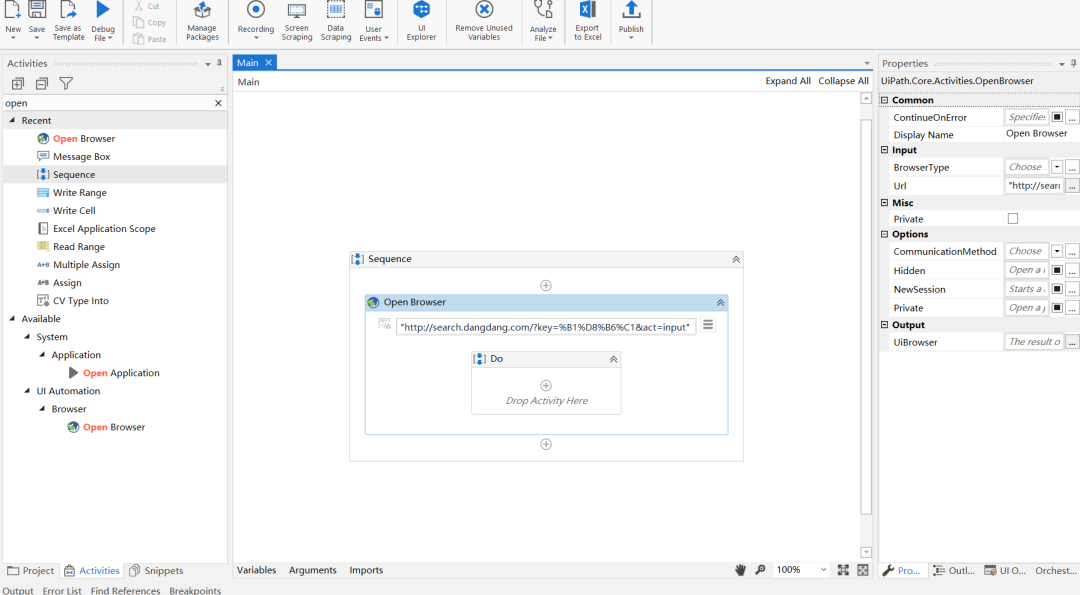The height and width of the screenshot is (595, 1080).
Task: Collapse UI Automation tree node
Action: (27, 390)
